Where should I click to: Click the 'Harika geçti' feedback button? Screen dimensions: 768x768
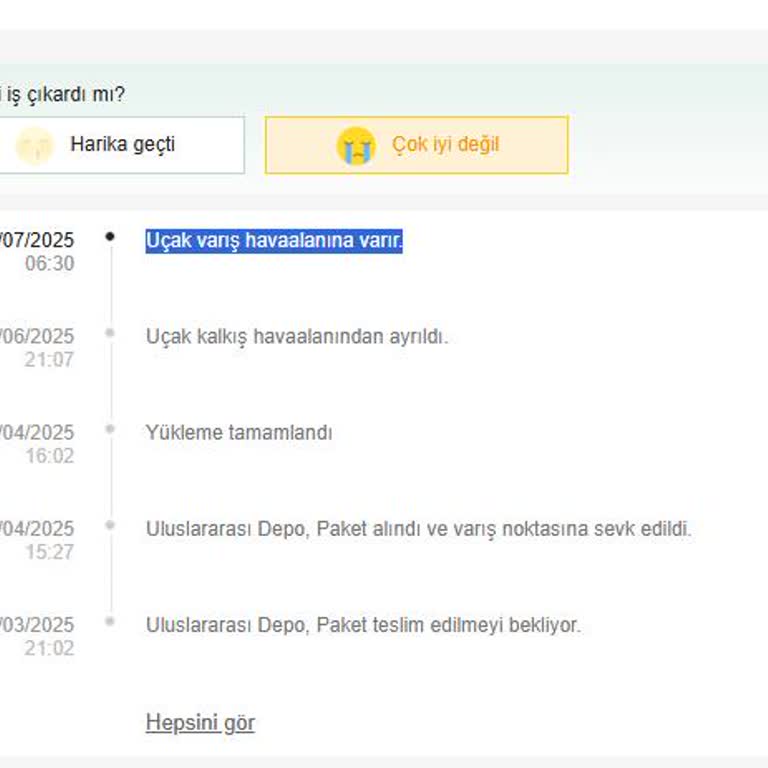point(121,145)
